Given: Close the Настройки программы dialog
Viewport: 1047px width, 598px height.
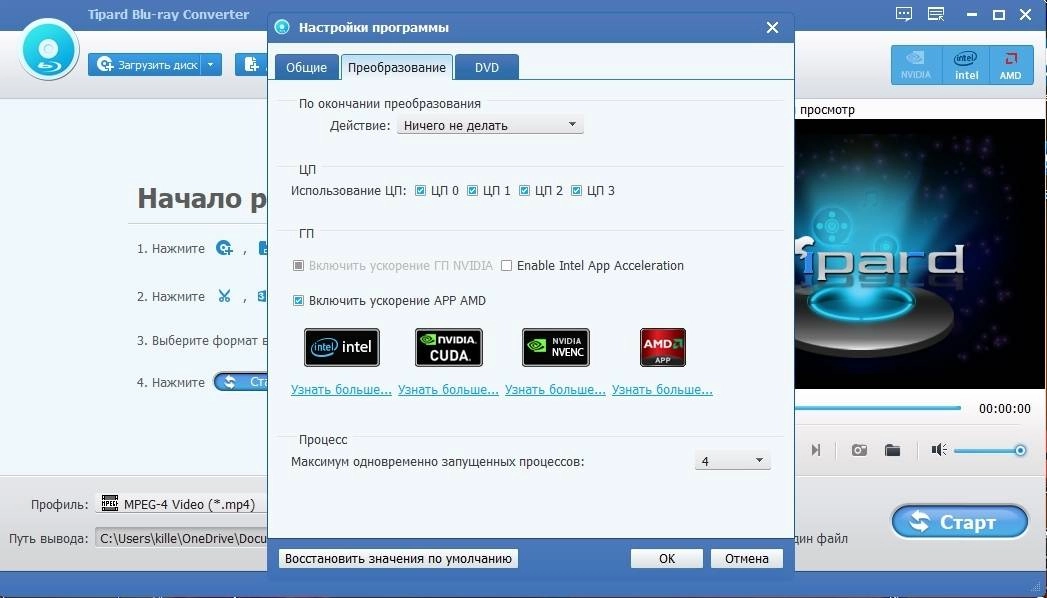Looking at the screenshot, I should 773,27.
